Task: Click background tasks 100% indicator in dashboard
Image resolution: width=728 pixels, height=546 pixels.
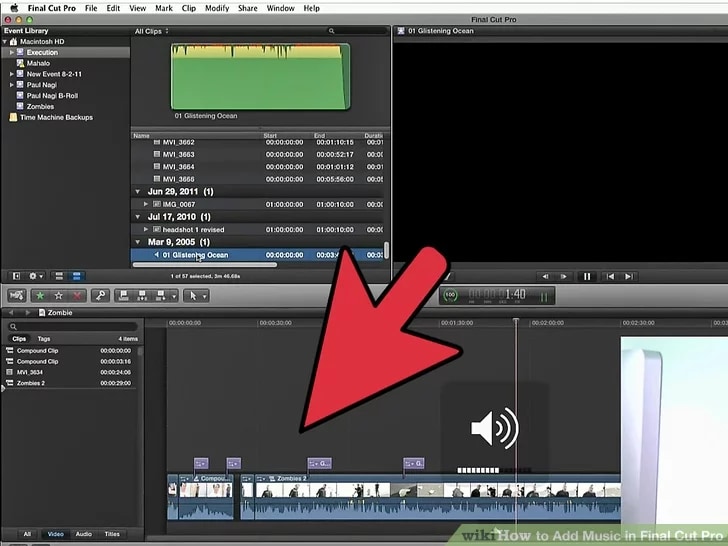Action: (x=450, y=295)
